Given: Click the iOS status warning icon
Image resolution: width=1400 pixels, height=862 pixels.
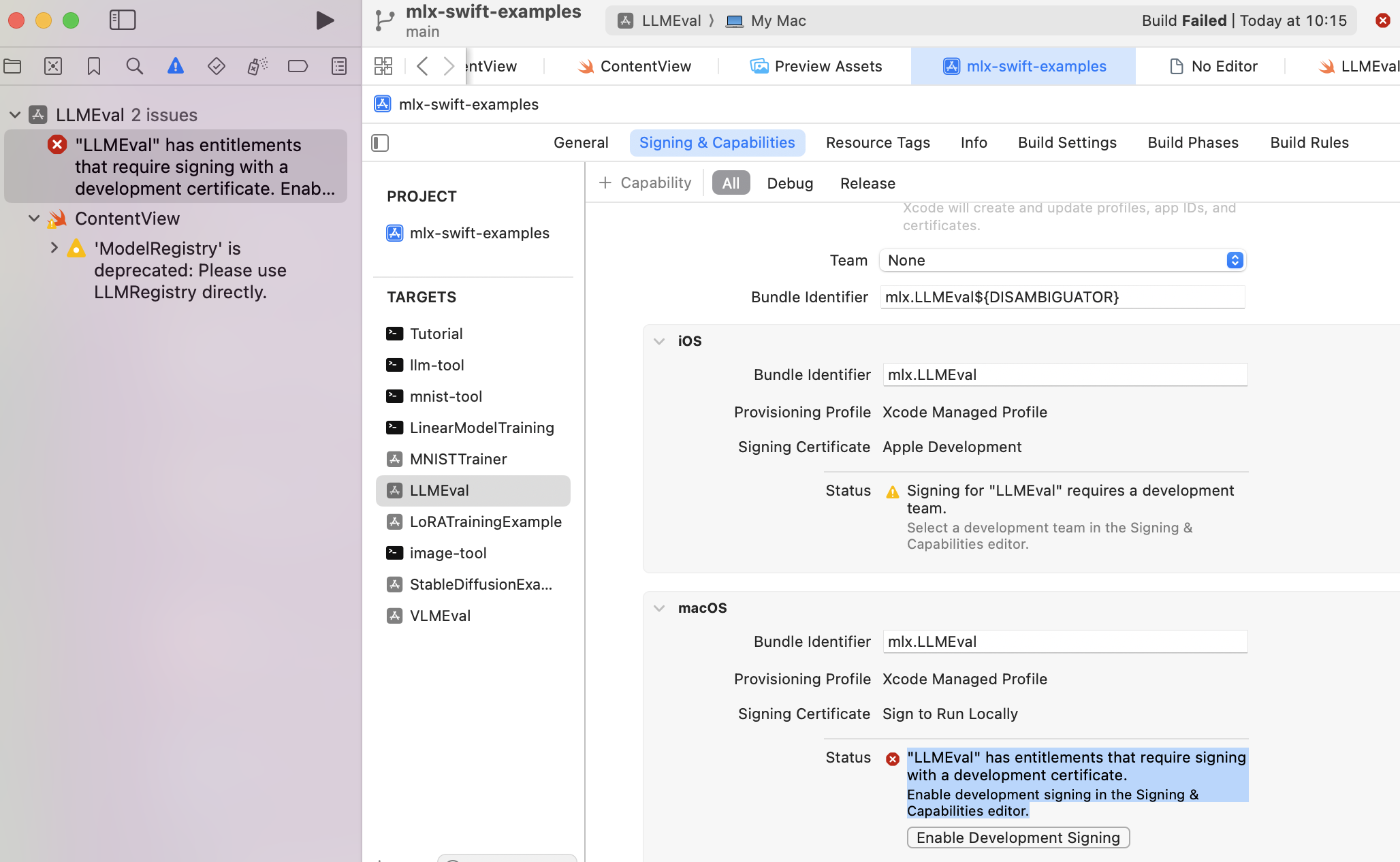Looking at the screenshot, I should [892, 491].
